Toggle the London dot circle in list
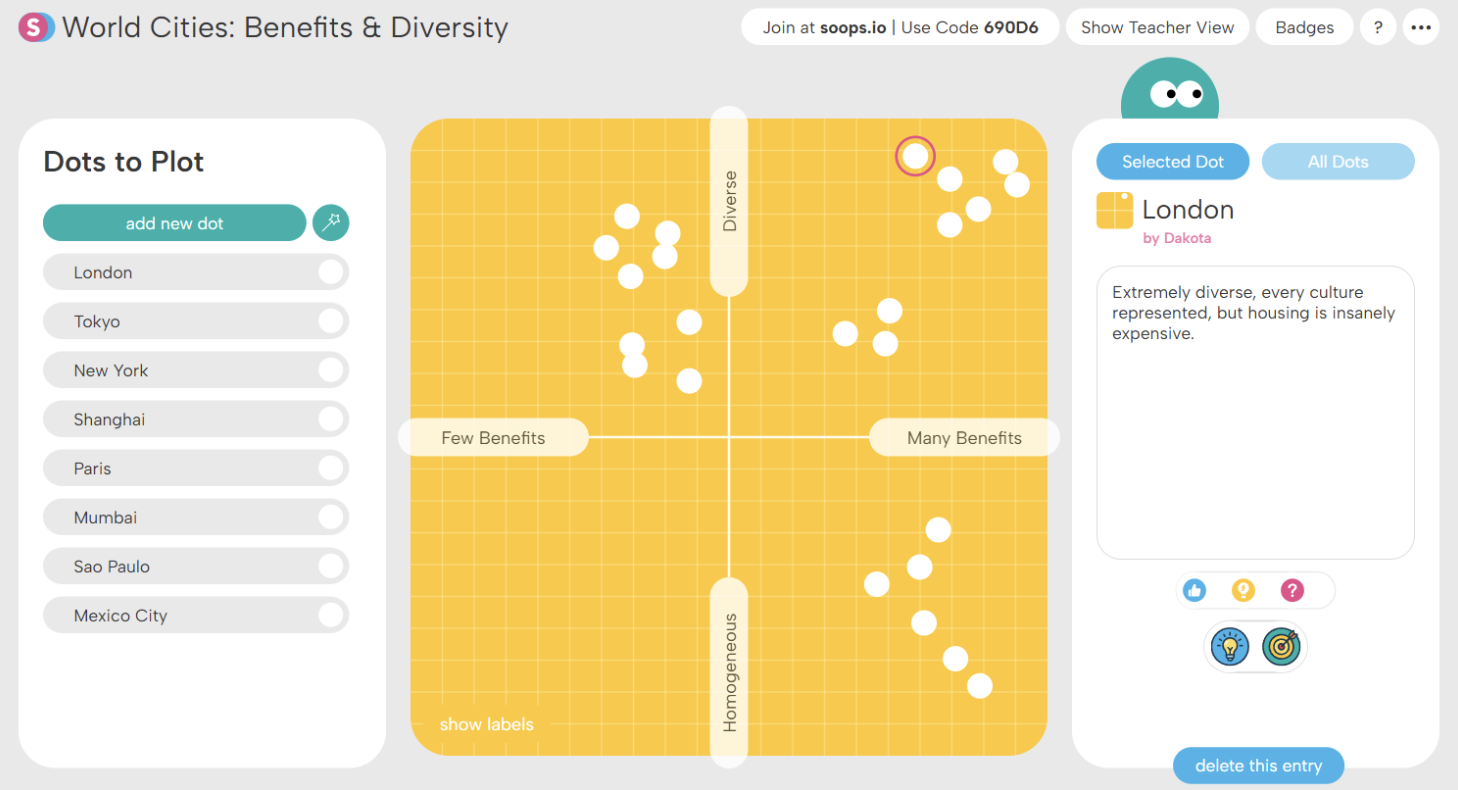 point(331,272)
